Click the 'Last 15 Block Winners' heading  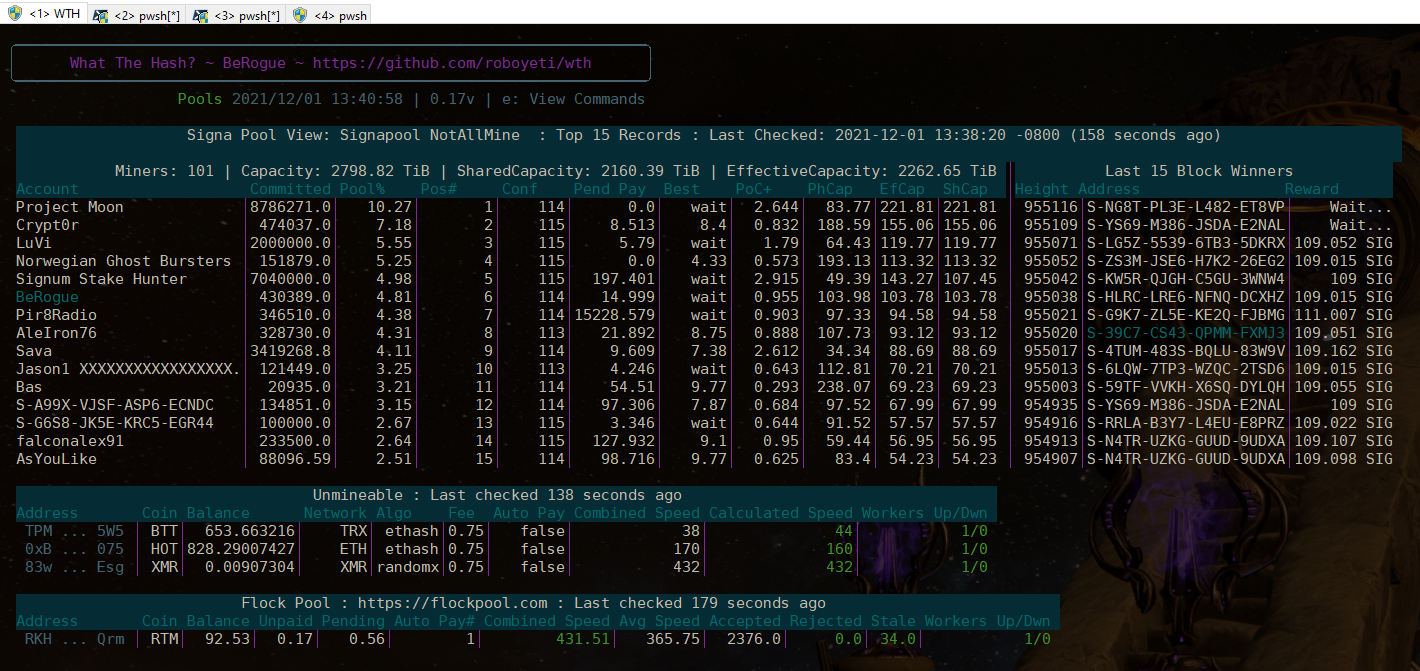(x=1198, y=171)
